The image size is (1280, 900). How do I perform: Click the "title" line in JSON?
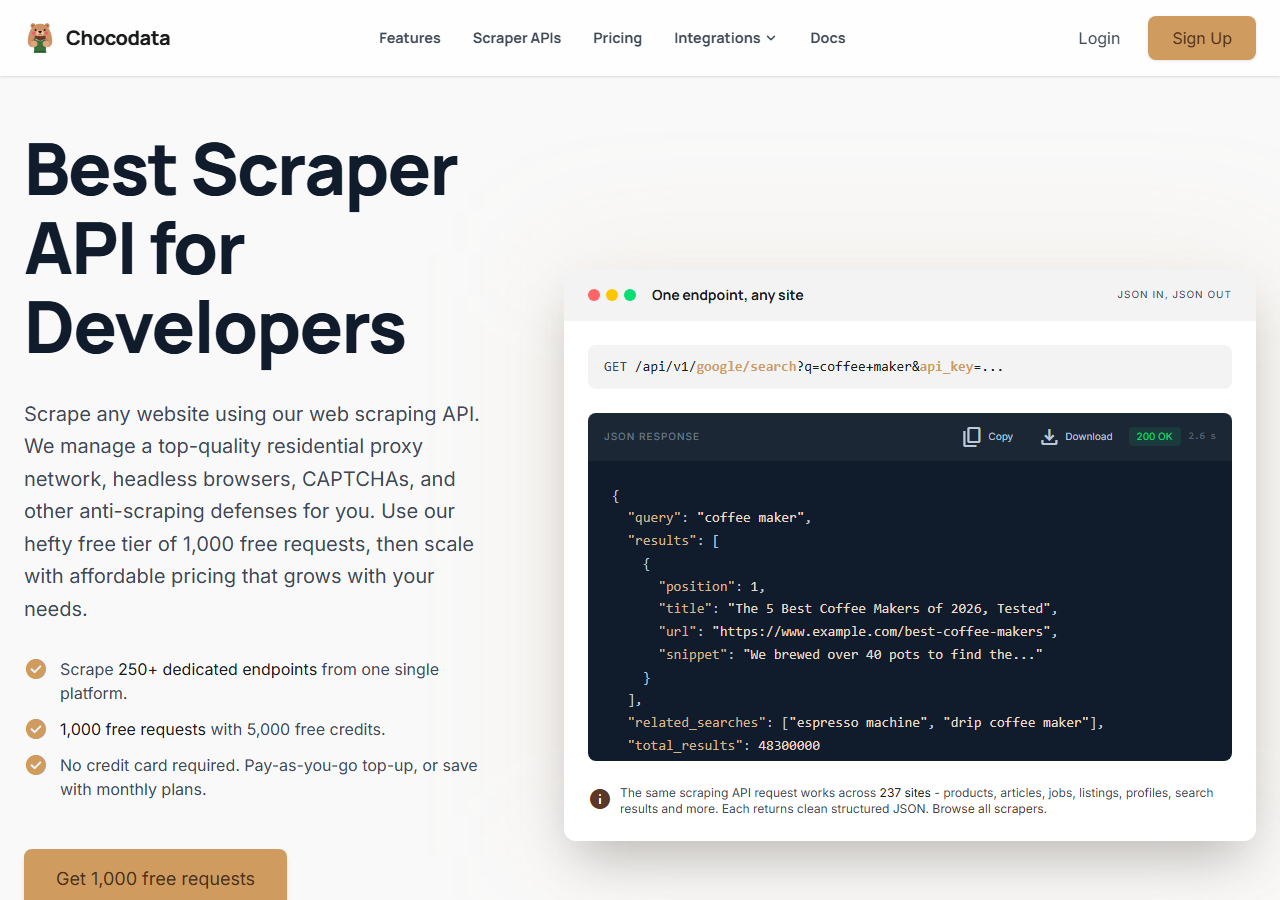(858, 608)
